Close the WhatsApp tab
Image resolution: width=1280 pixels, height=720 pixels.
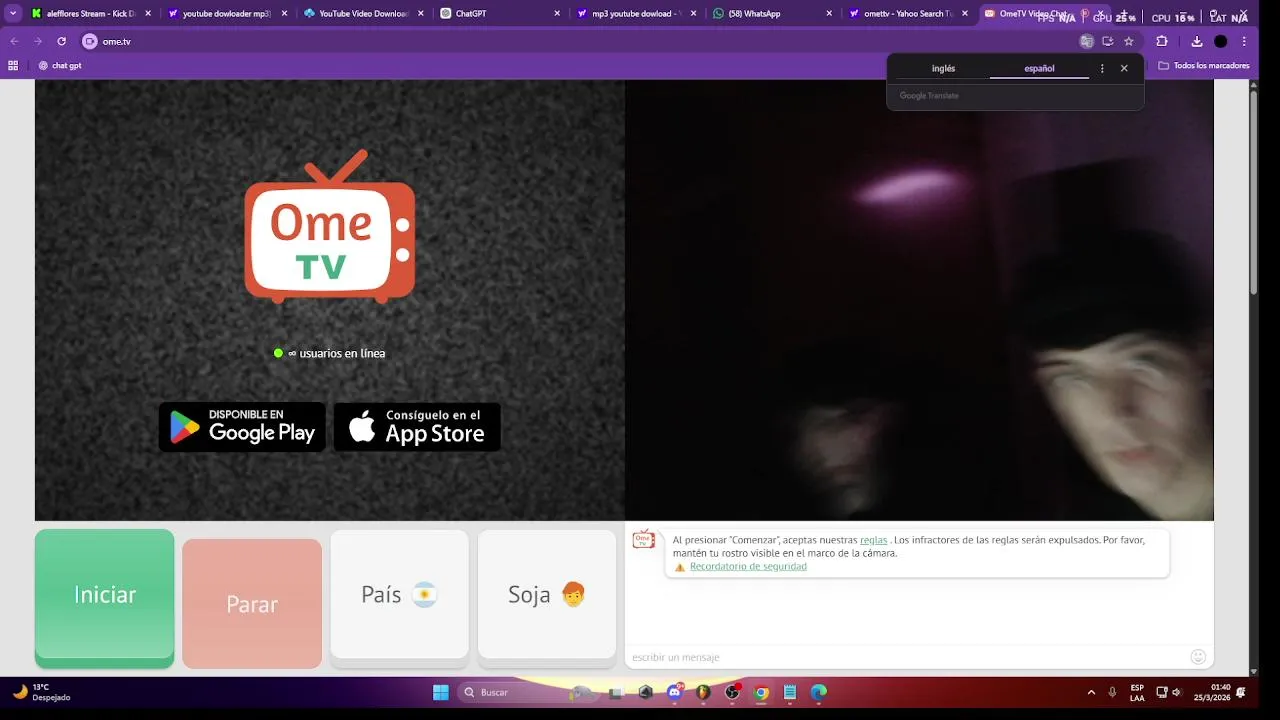coord(829,13)
